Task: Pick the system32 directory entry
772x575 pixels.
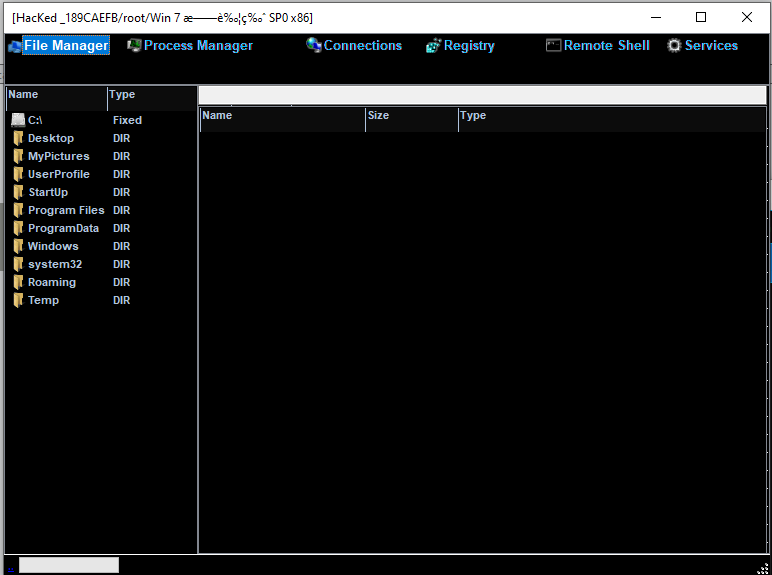Action: pyautogui.click(x=55, y=264)
